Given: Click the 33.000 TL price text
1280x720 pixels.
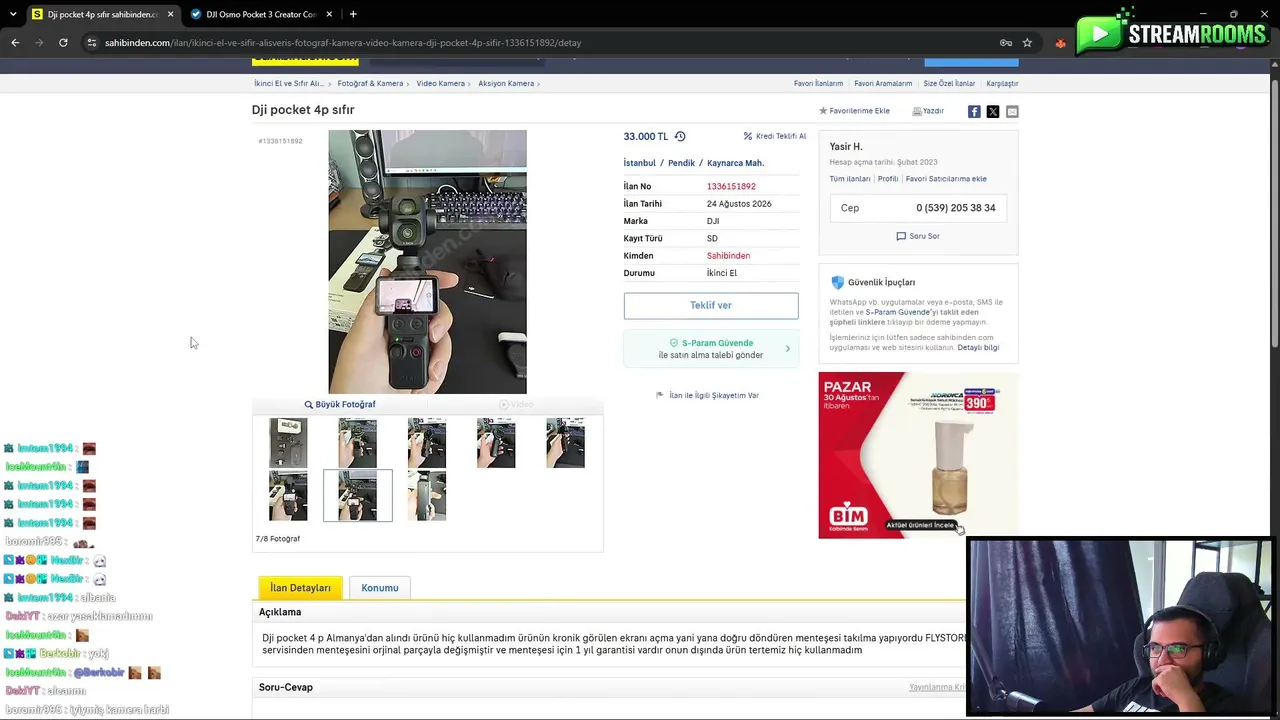Looking at the screenshot, I should point(646,136).
